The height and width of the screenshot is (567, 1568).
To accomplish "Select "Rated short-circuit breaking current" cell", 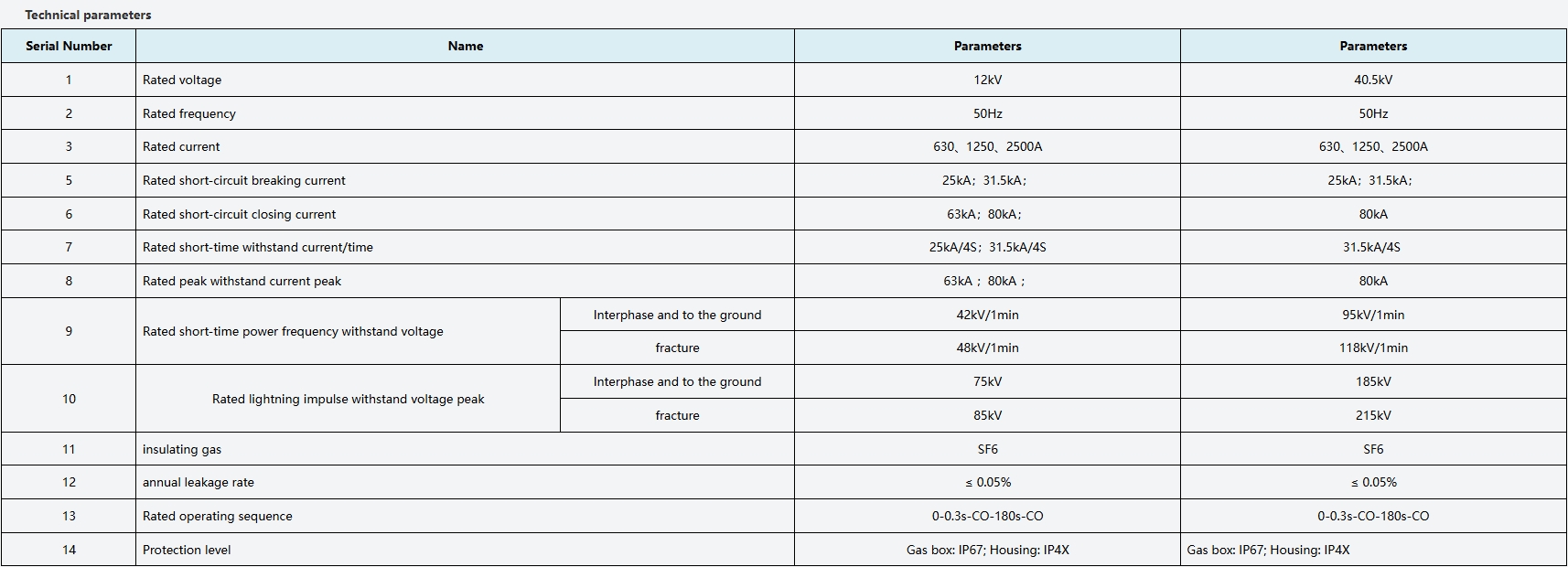I will [x=244, y=180].
